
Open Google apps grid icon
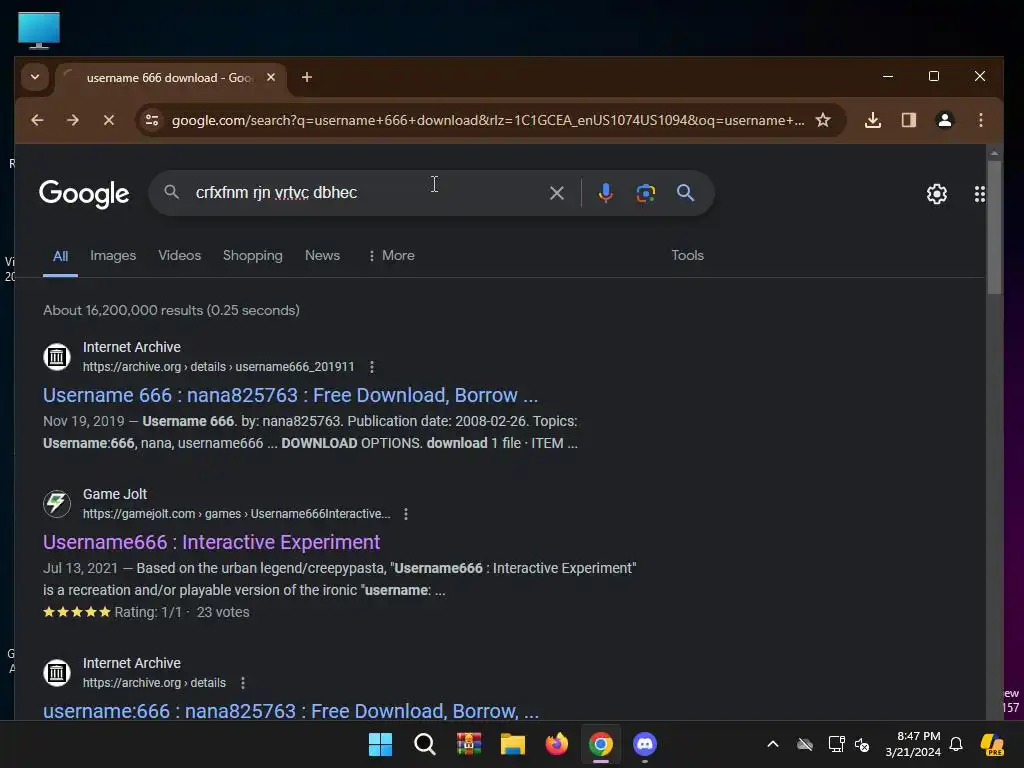click(x=979, y=194)
